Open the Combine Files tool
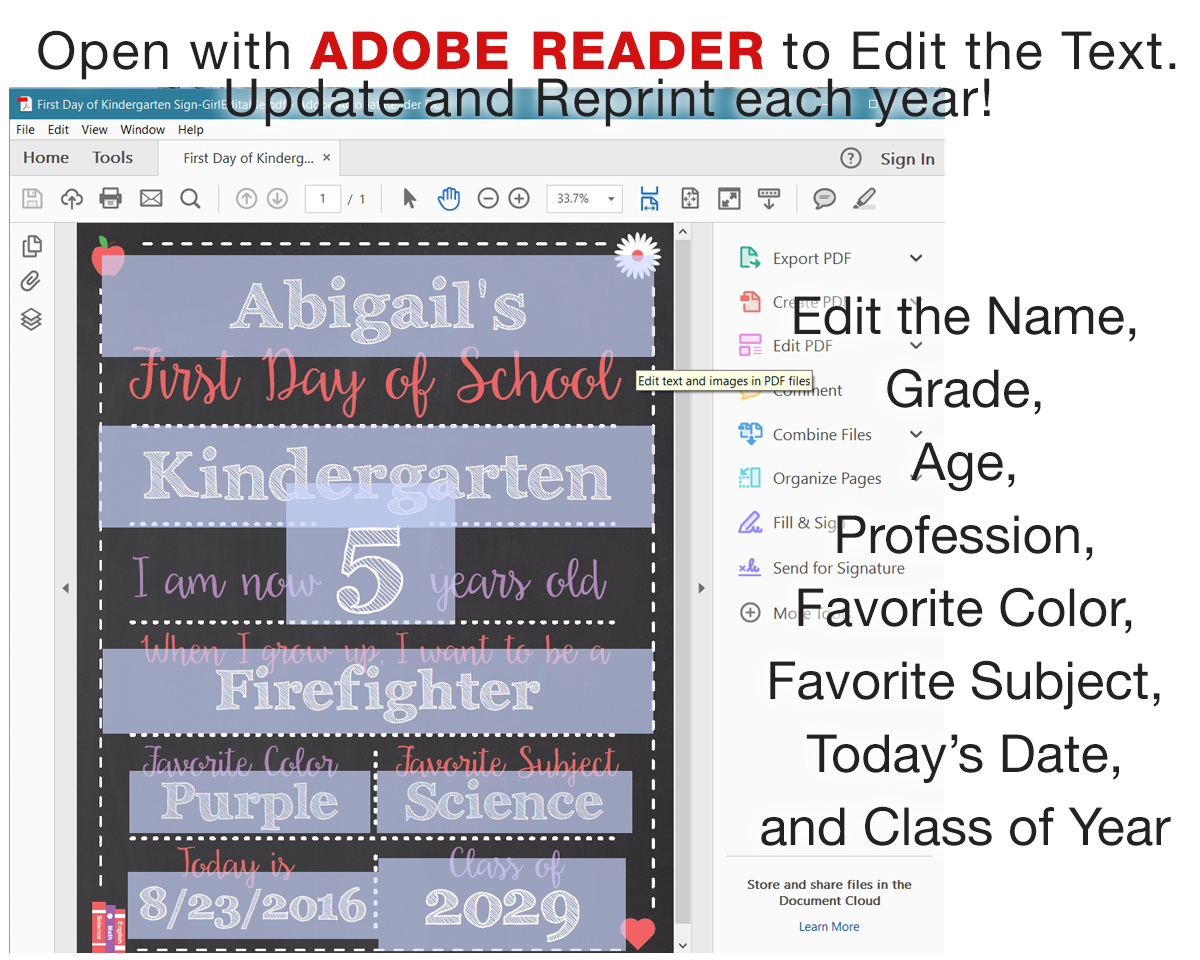The height and width of the screenshot is (960, 1200). [805, 434]
